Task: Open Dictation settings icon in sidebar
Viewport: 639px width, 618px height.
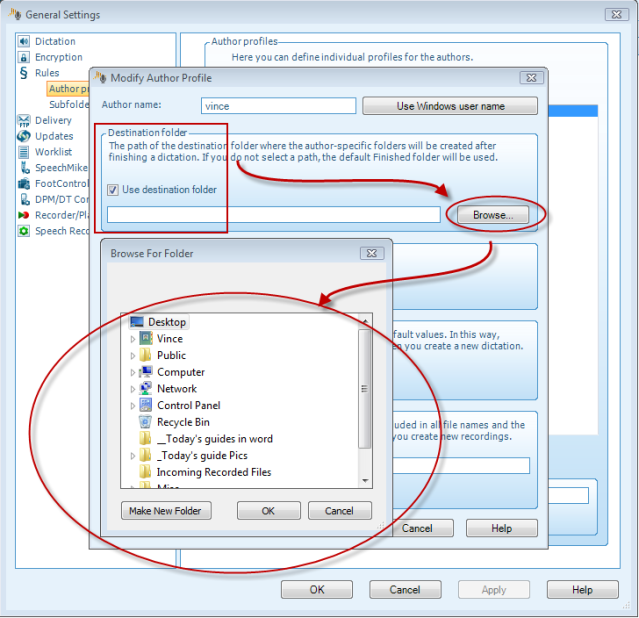Action: [x=24, y=41]
